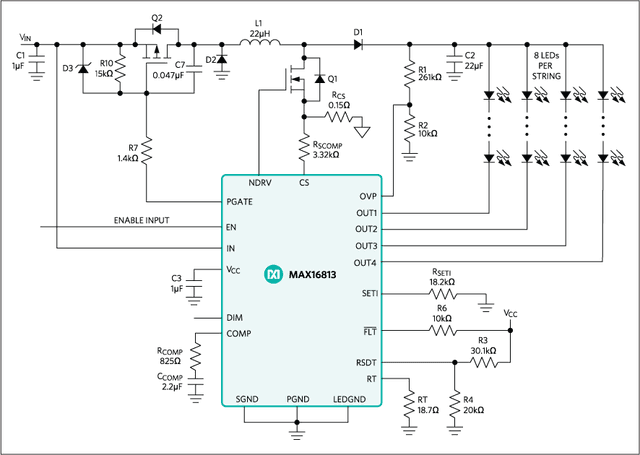
Task: Click the R4 20kΩ label
Action: 473,405
